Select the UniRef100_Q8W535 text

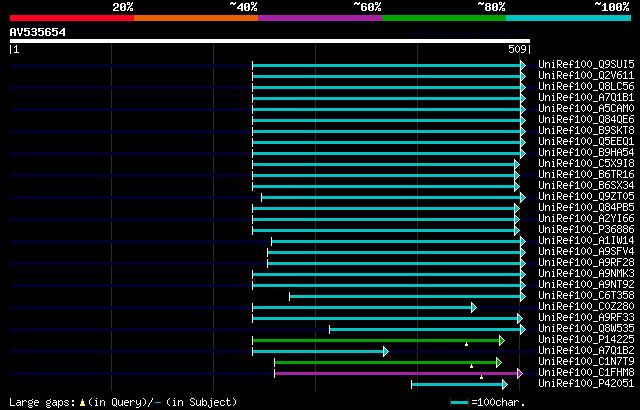click(586, 329)
